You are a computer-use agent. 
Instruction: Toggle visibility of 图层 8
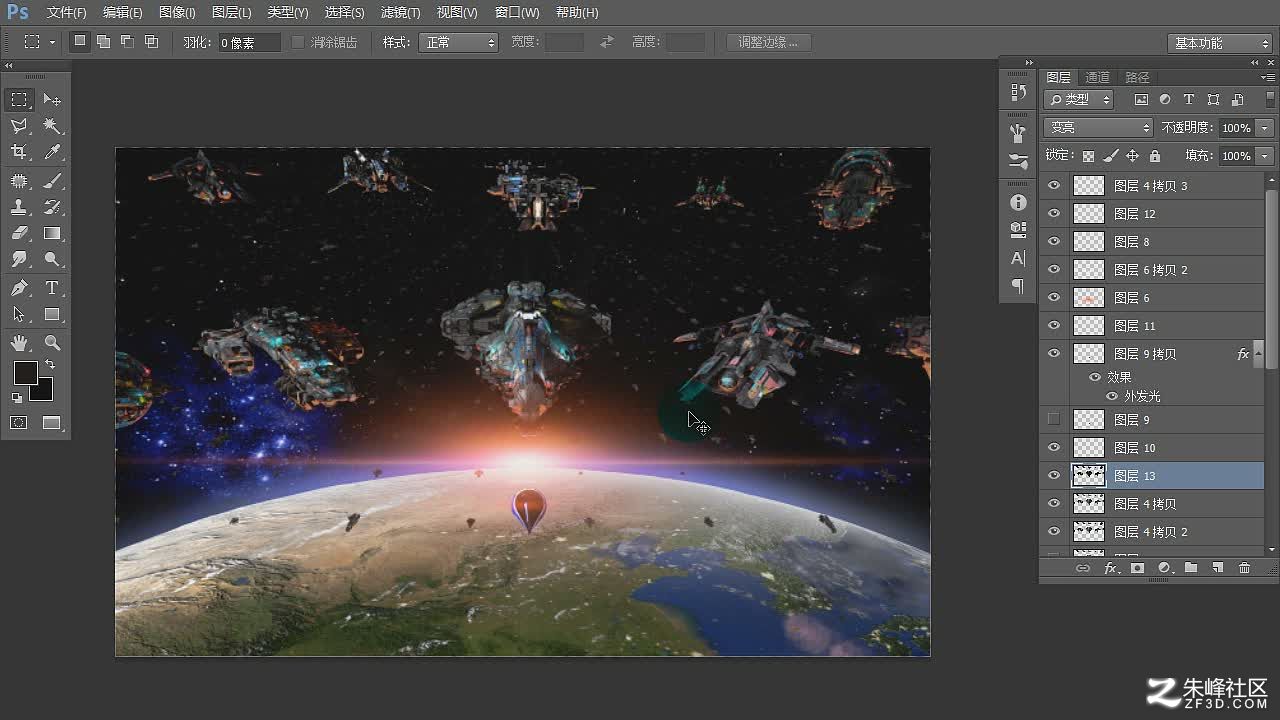1053,242
